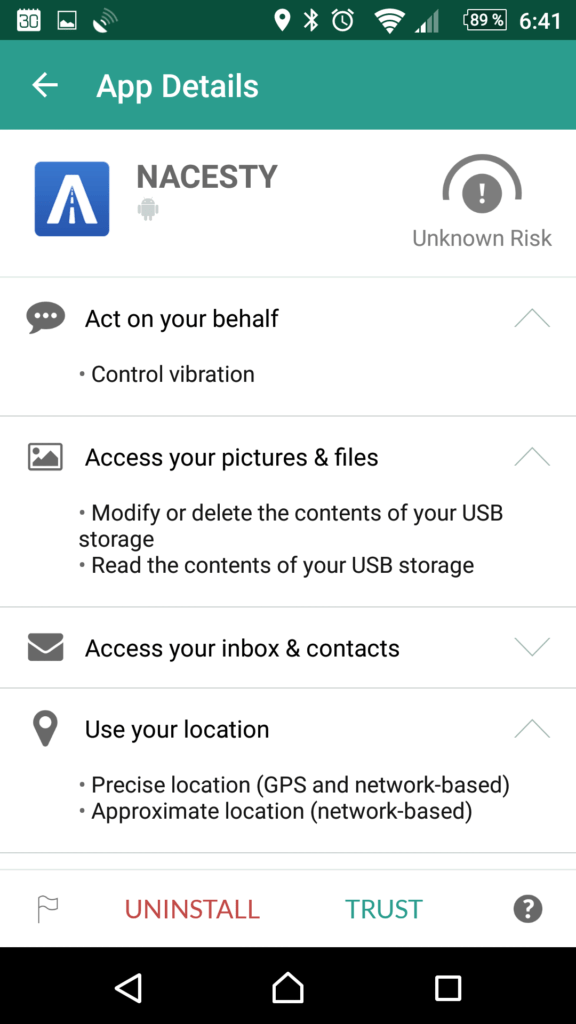This screenshot has height=1024, width=576.
Task: Tap the Unknown Risk gauge icon
Action: point(482,188)
